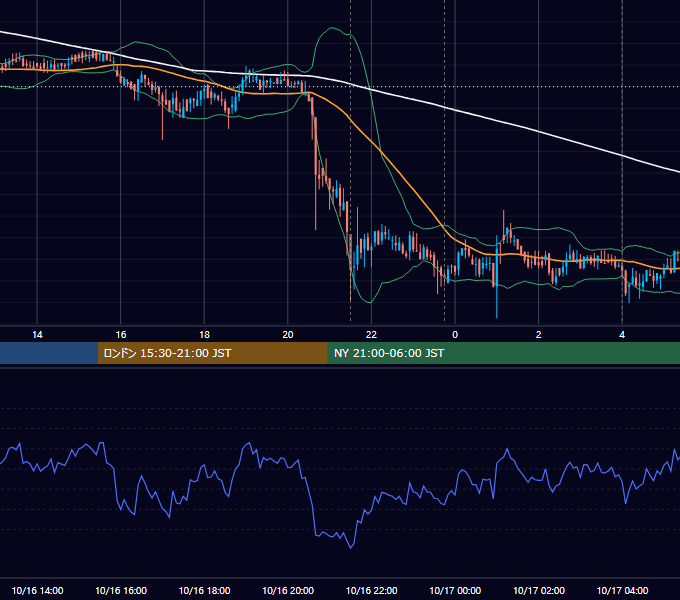Click the 10/16 18:00 timestamp label
Image resolution: width=680 pixels, height=600 pixels.
pyautogui.click(x=204, y=590)
